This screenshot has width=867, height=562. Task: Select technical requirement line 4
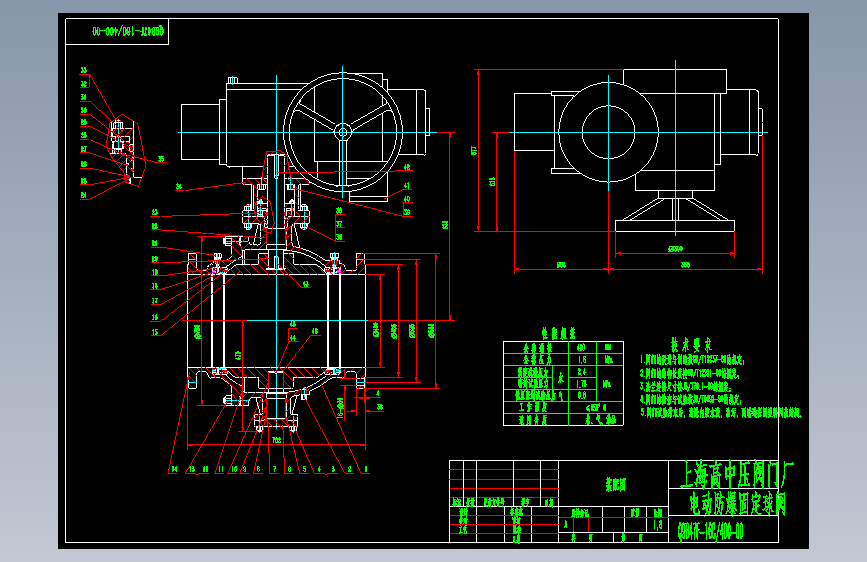(x=691, y=399)
